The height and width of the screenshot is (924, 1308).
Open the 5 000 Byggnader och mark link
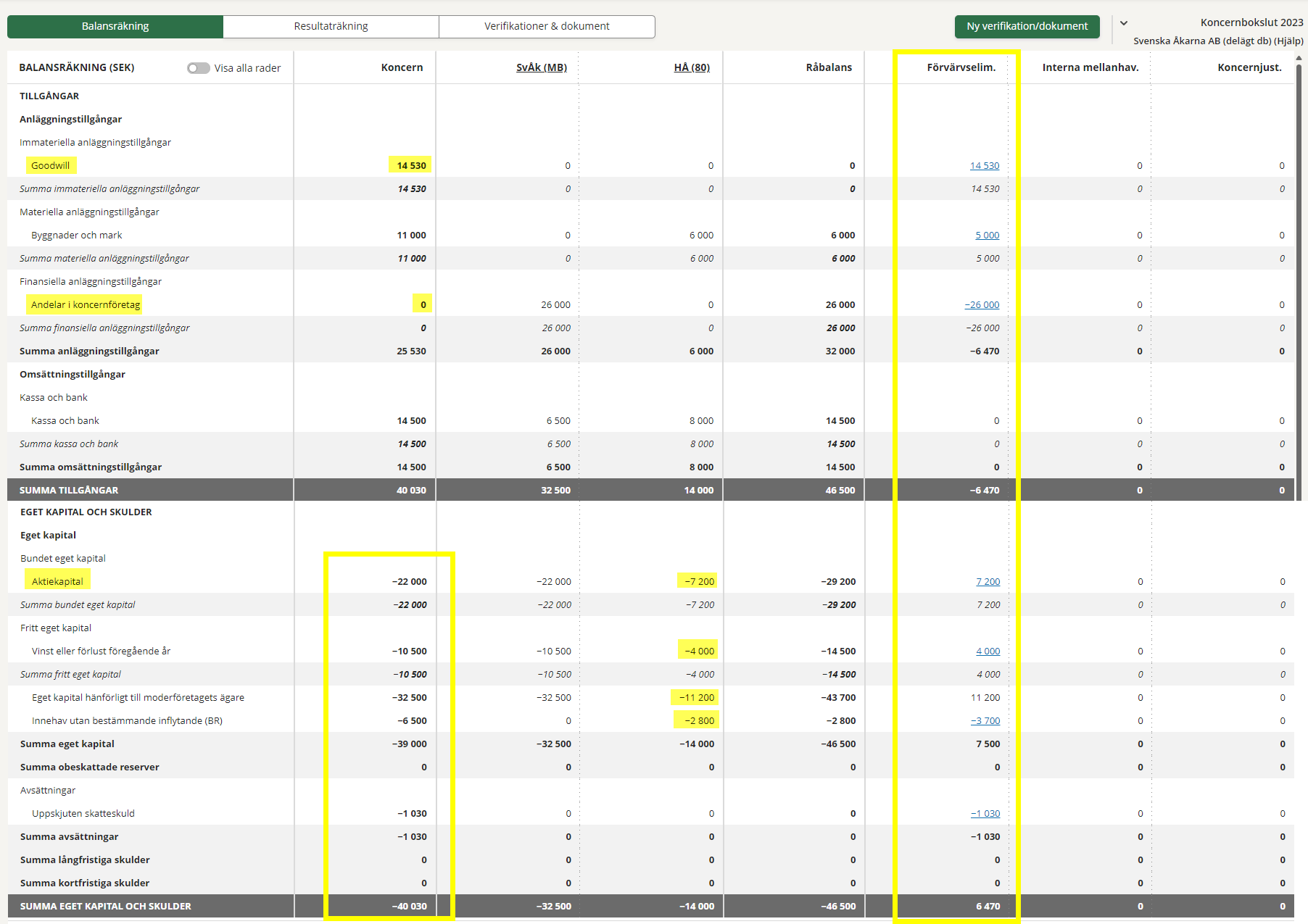point(987,235)
